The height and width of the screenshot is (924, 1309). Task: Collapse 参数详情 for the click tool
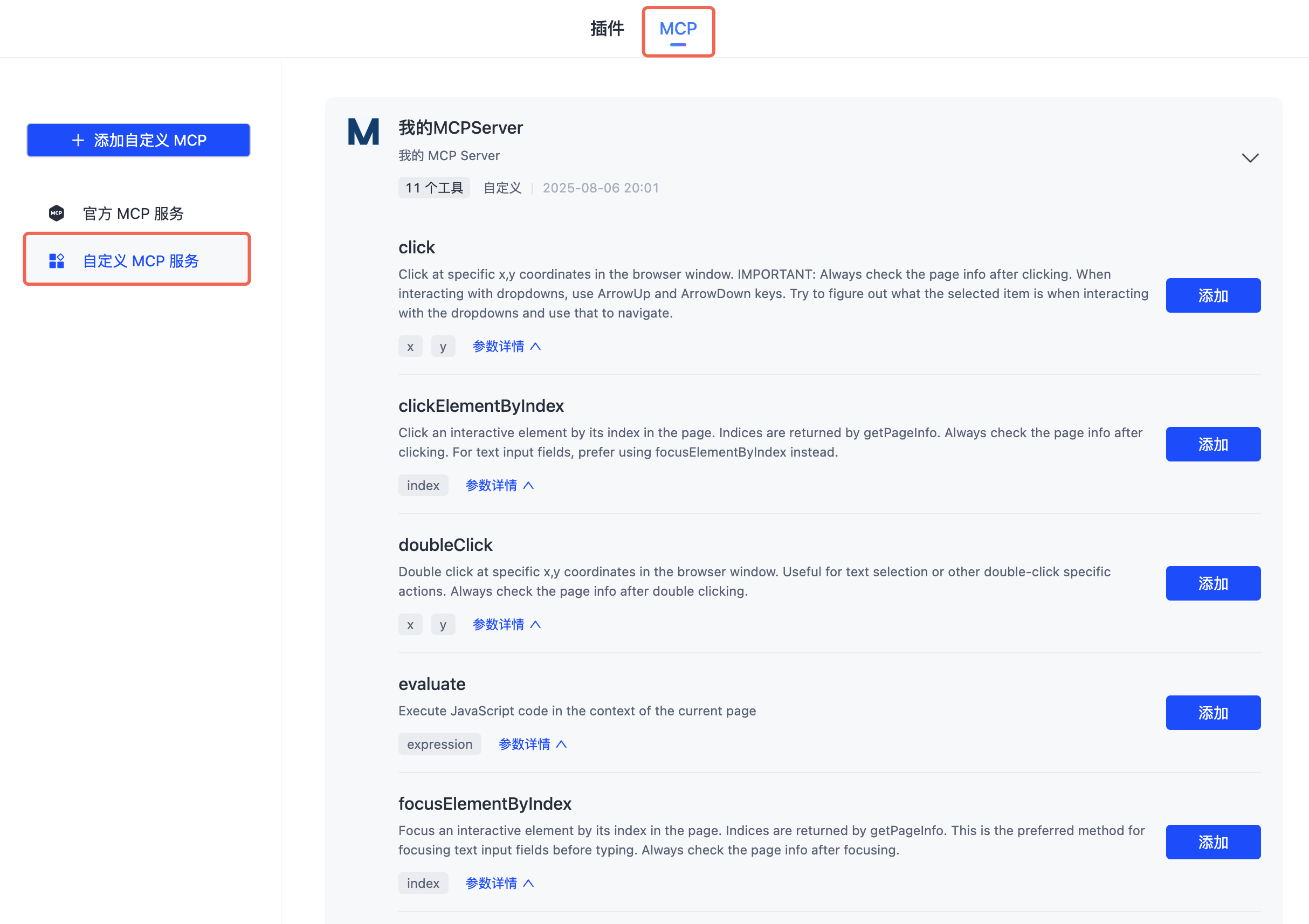506,347
